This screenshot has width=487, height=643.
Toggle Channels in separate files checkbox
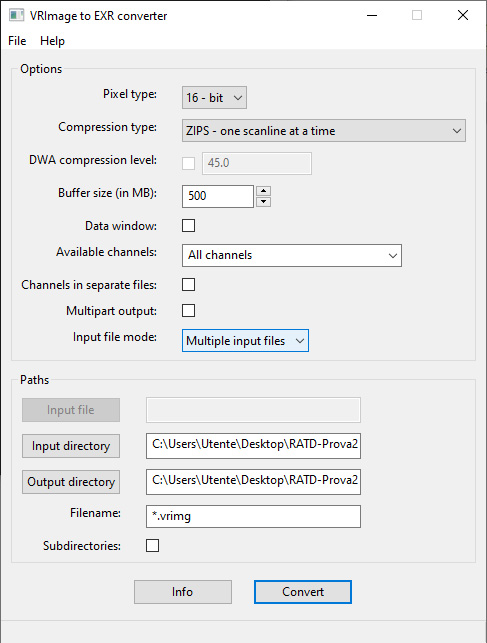(x=189, y=285)
